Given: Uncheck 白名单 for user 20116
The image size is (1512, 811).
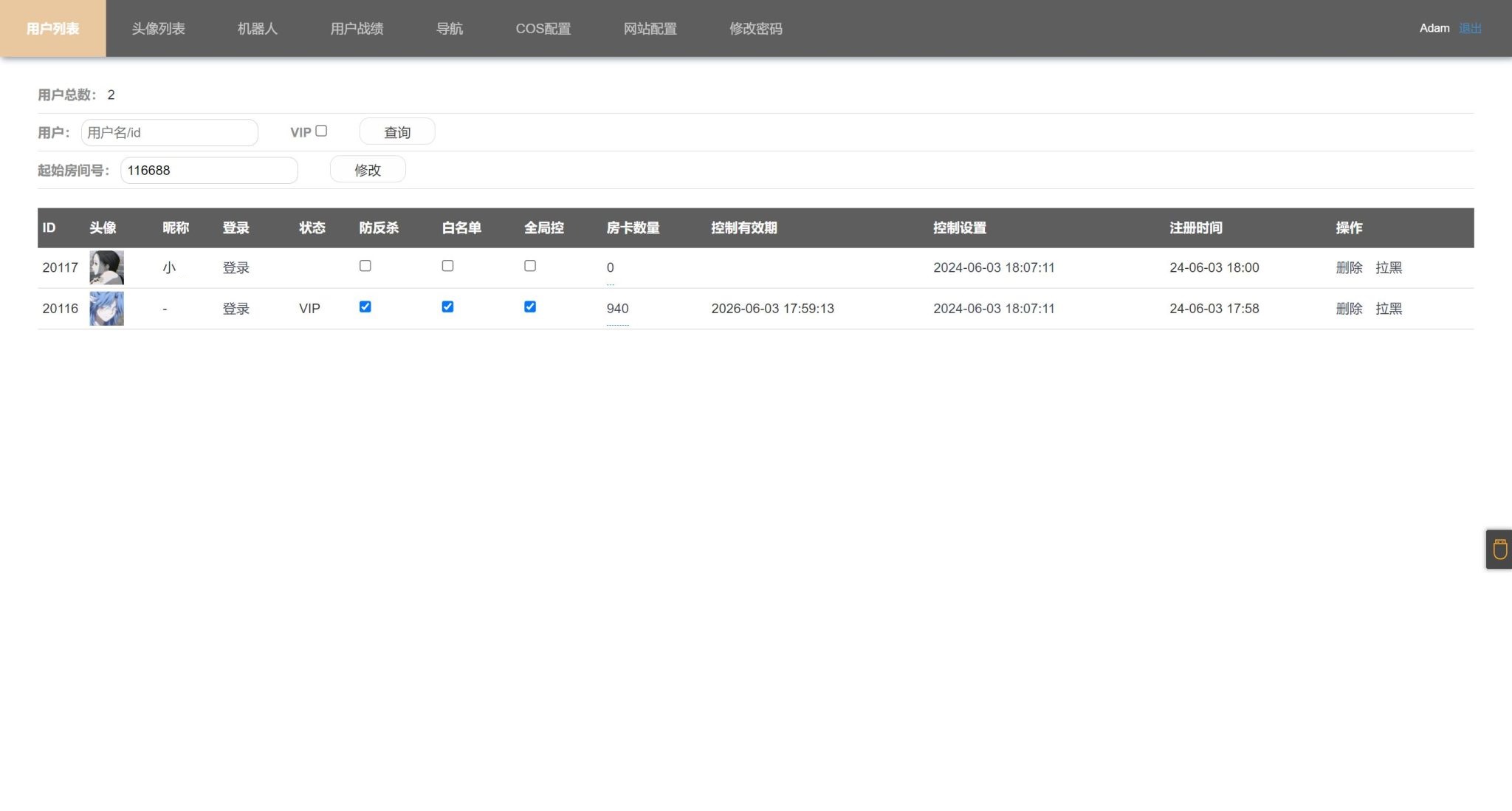Looking at the screenshot, I should pyautogui.click(x=447, y=307).
